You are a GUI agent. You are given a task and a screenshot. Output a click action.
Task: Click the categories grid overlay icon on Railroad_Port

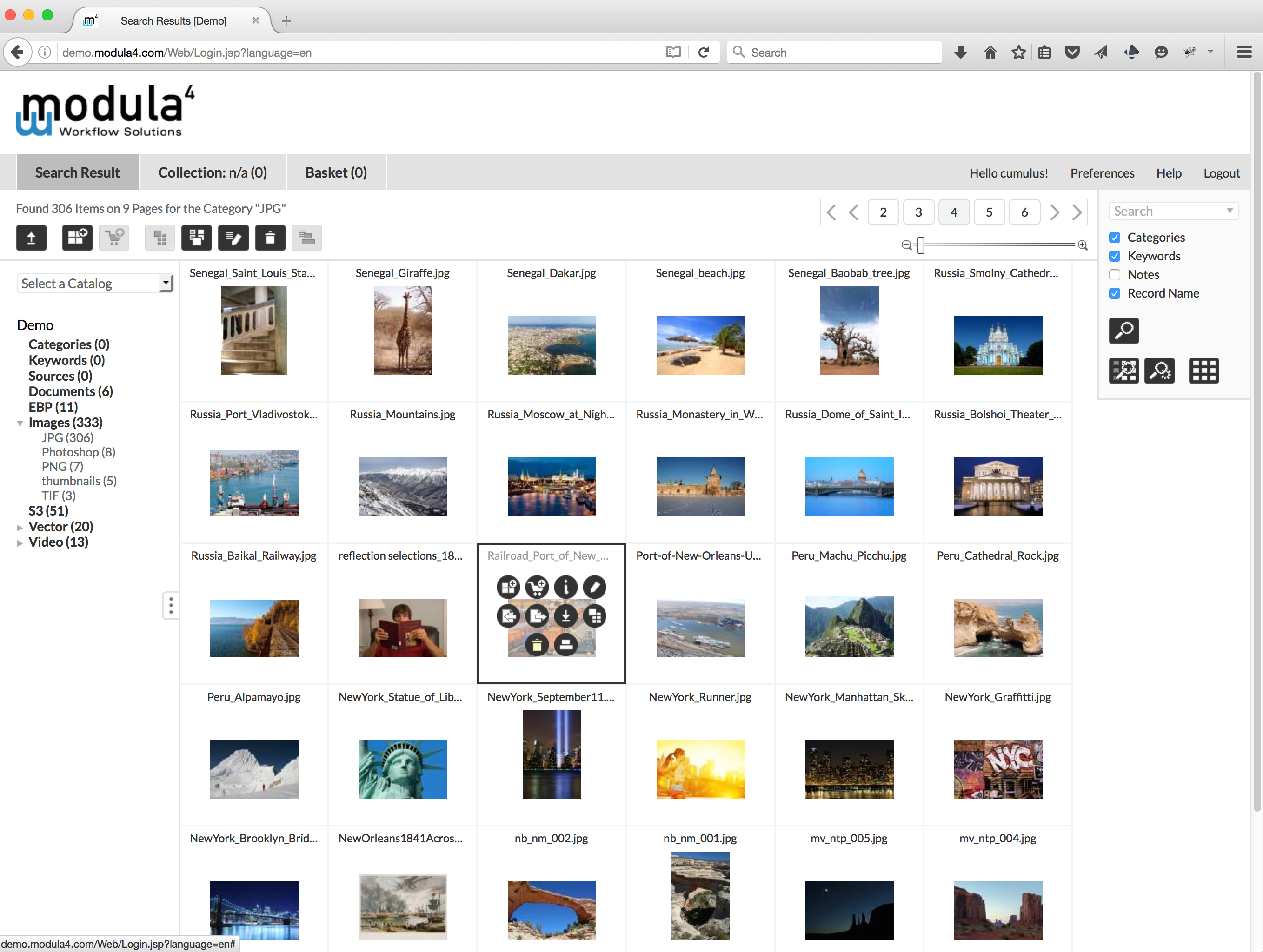(595, 616)
